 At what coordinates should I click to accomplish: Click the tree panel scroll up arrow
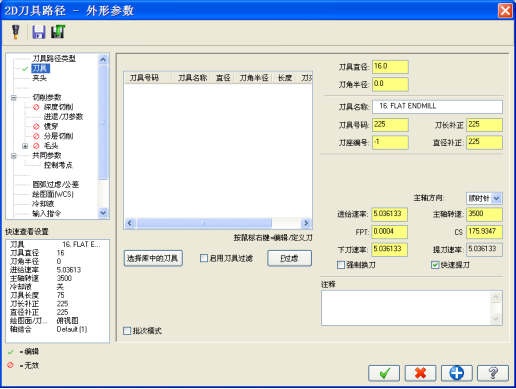tap(103, 60)
